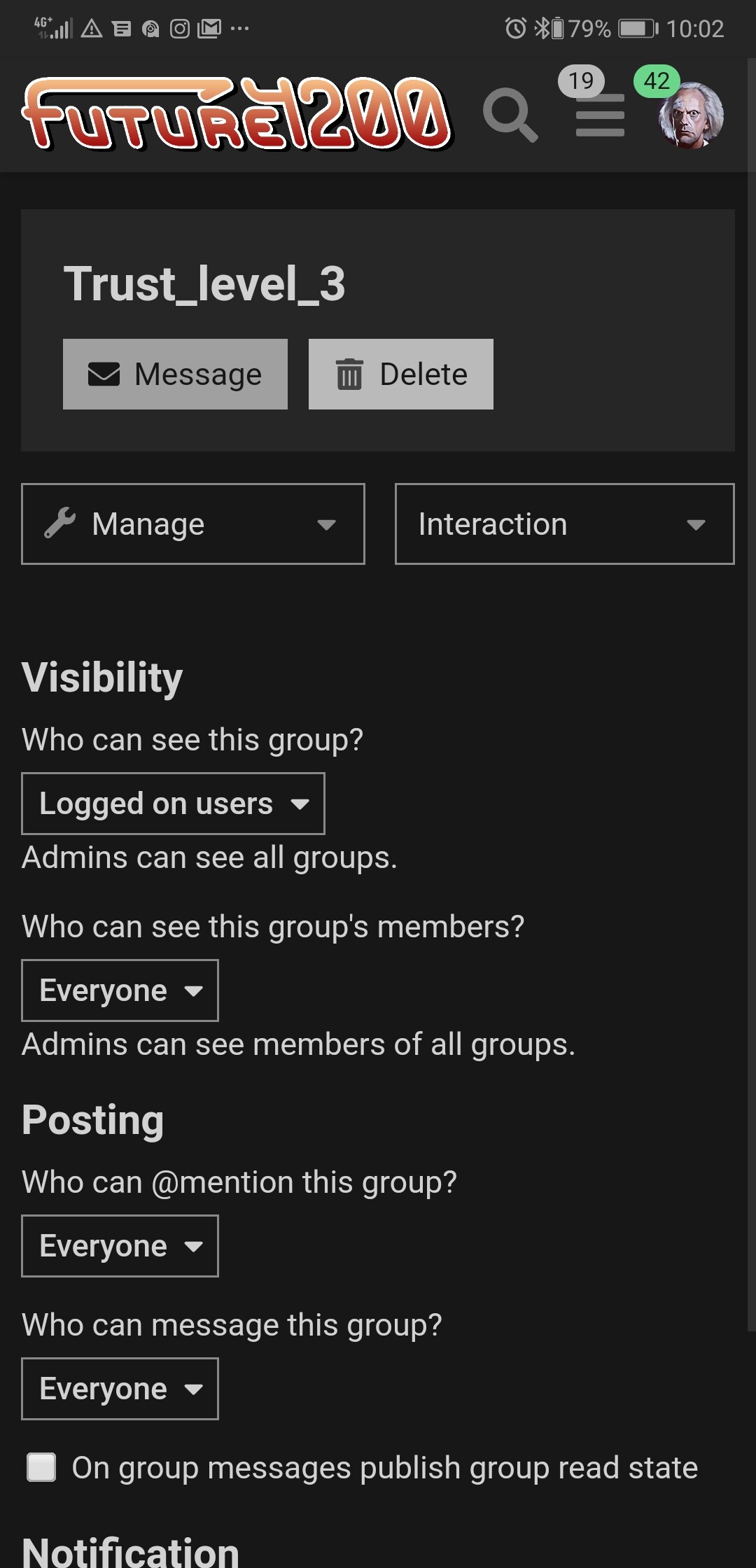Image resolution: width=756 pixels, height=1568 pixels.
Task: Click the Message button
Action: (175, 374)
